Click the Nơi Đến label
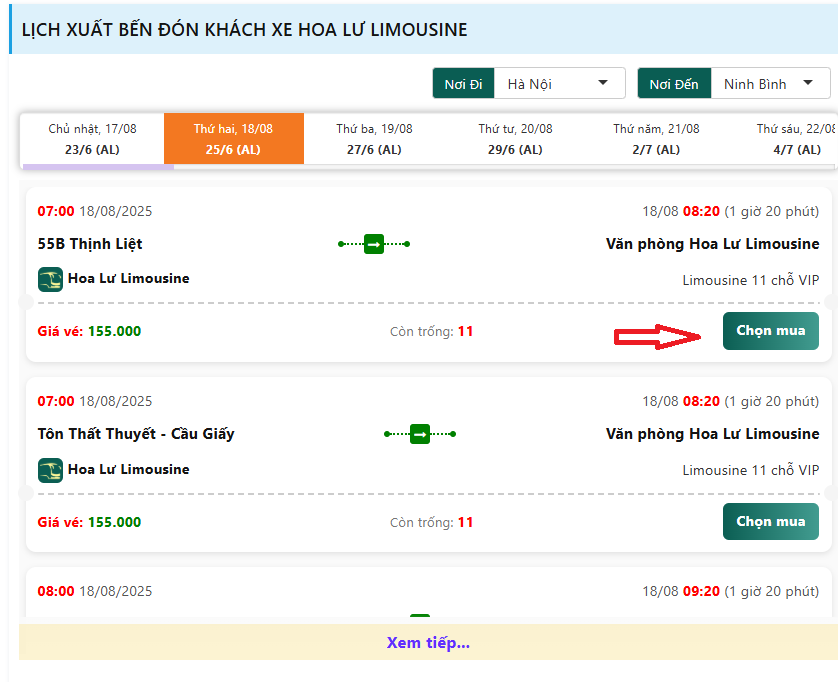838x682 pixels. coord(674,83)
